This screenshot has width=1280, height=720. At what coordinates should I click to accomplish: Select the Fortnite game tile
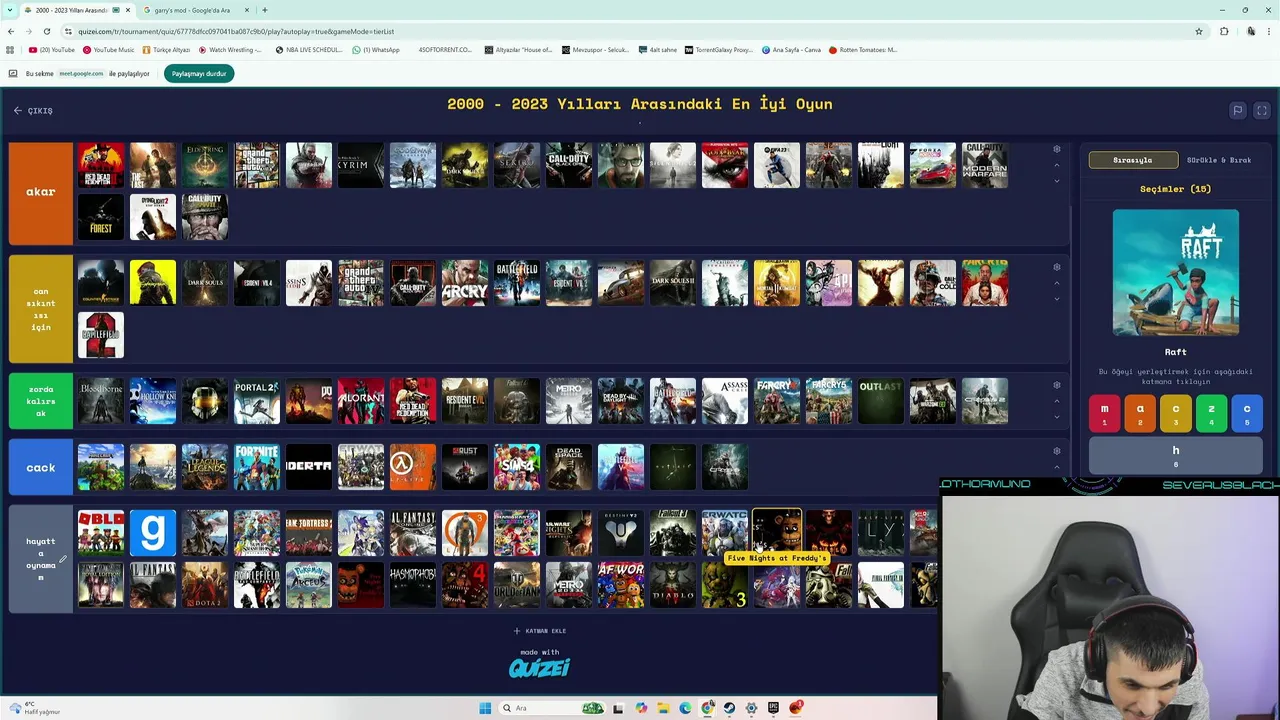click(257, 467)
